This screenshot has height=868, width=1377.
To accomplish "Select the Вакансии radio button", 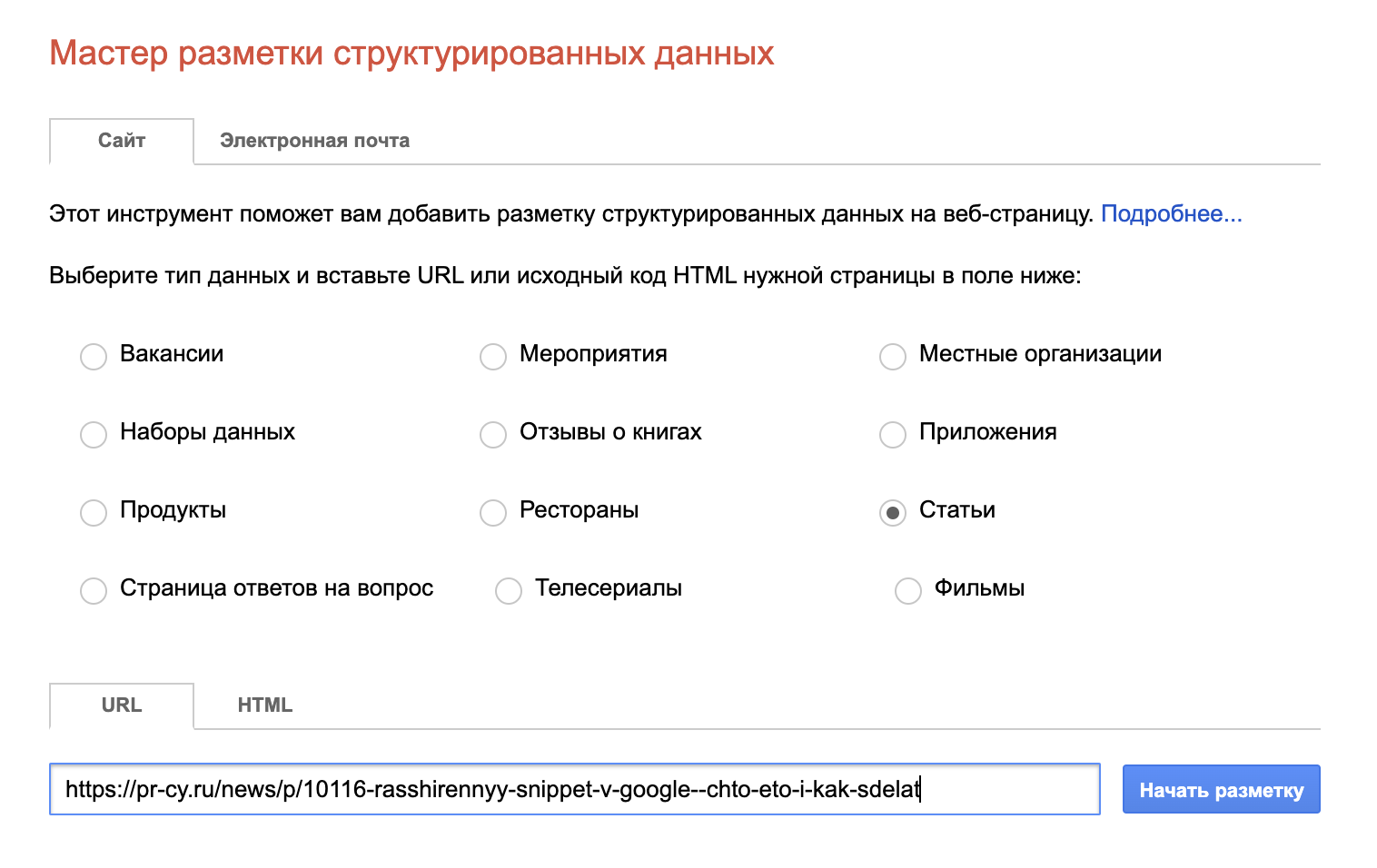I will pyautogui.click(x=94, y=356).
